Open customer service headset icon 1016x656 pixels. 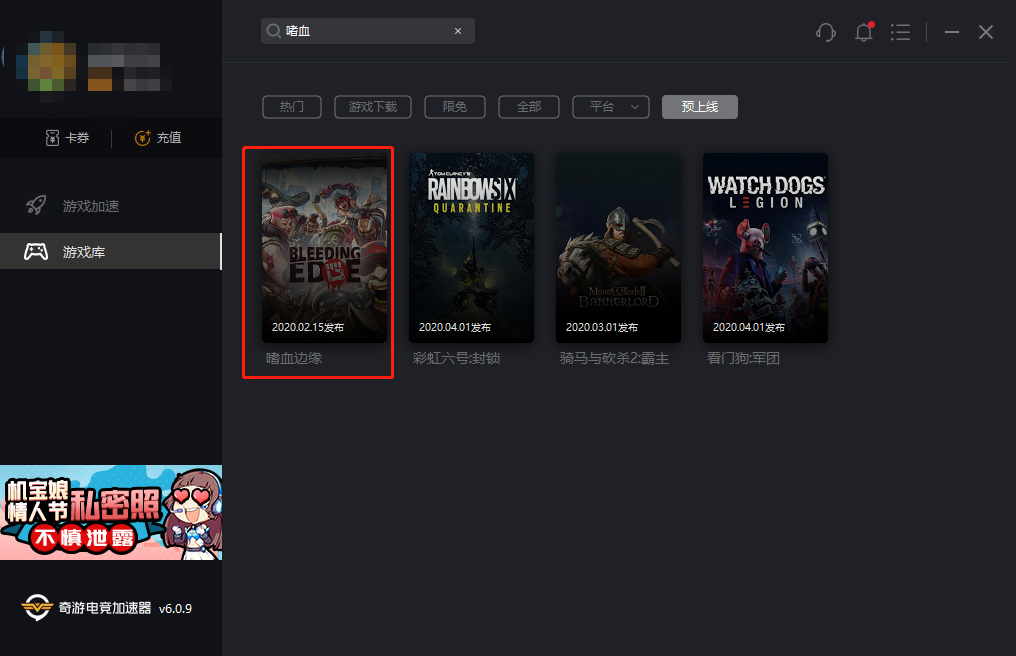point(826,32)
